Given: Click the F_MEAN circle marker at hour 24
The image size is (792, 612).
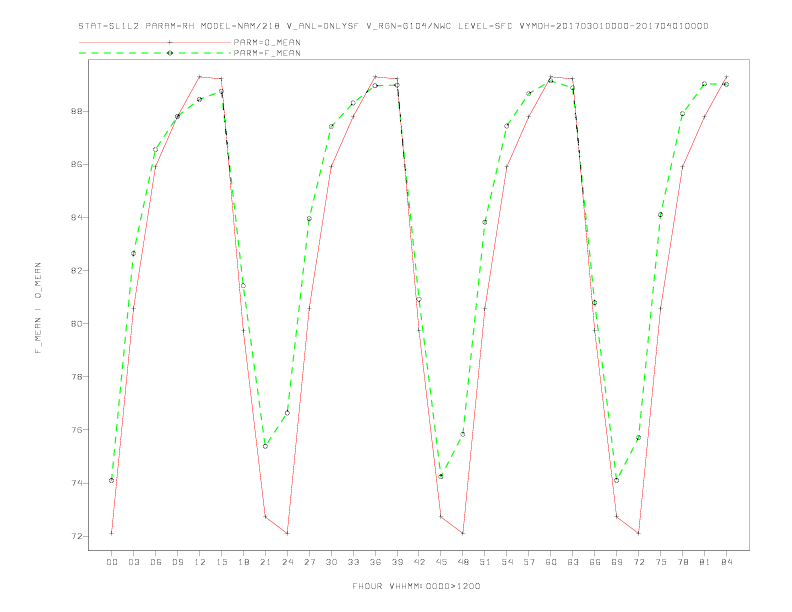Looking at the screenshot, I should pos(287,413).
